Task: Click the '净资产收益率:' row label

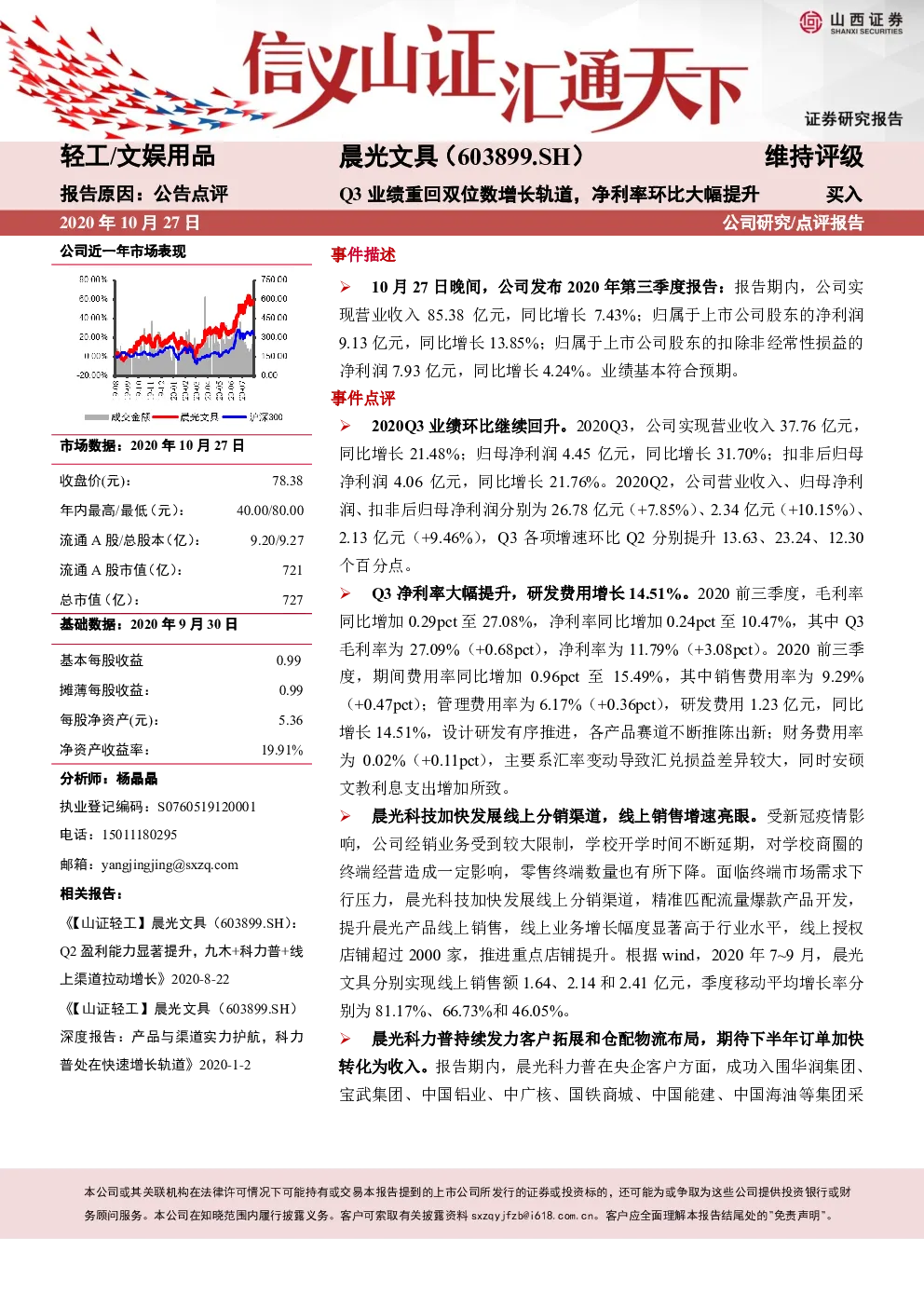Action: point(104,750)
